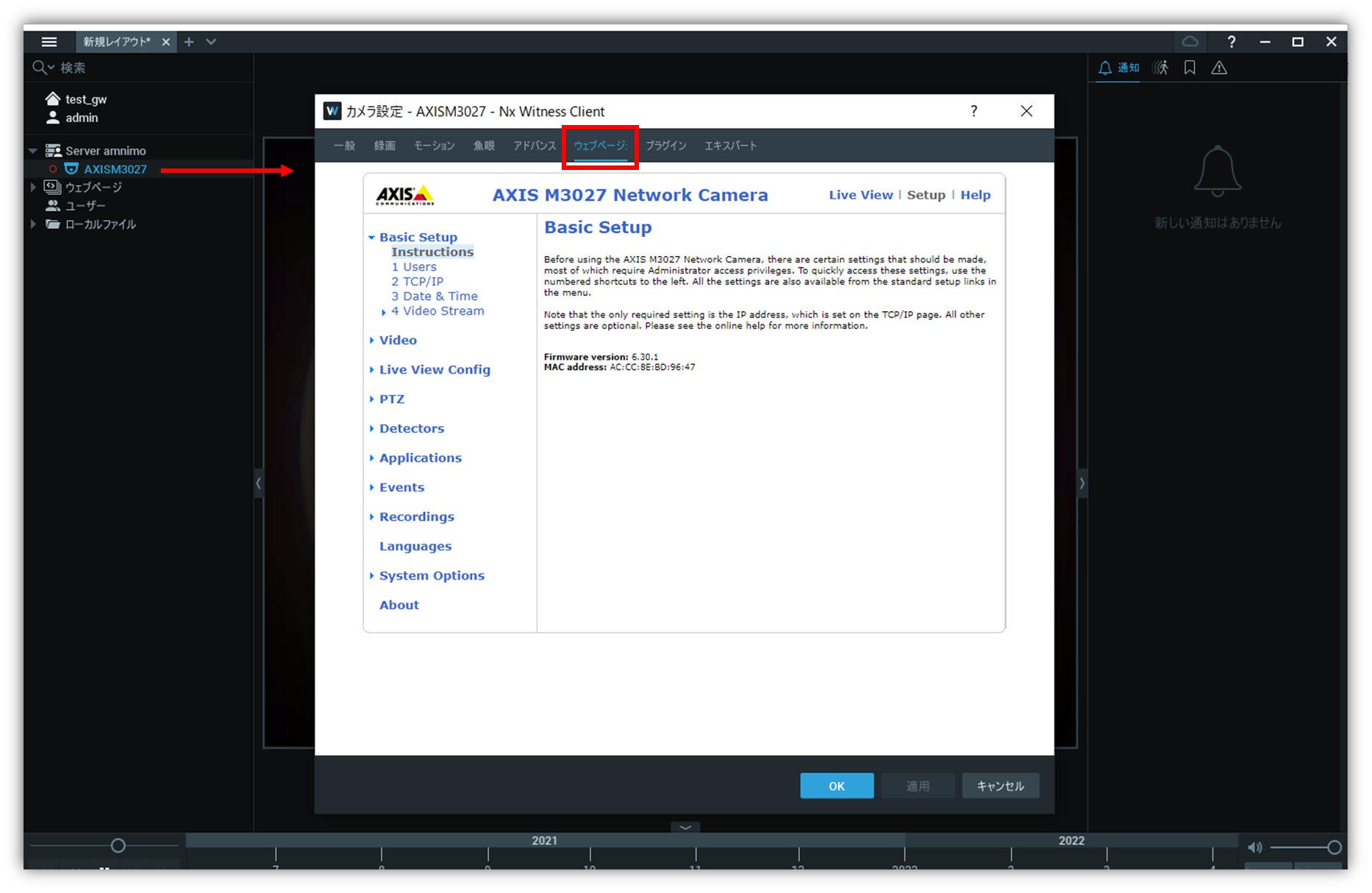Screen dimensions: 1372x893
Task: Open the motion events tab icon
Action: click(1160, 68)
